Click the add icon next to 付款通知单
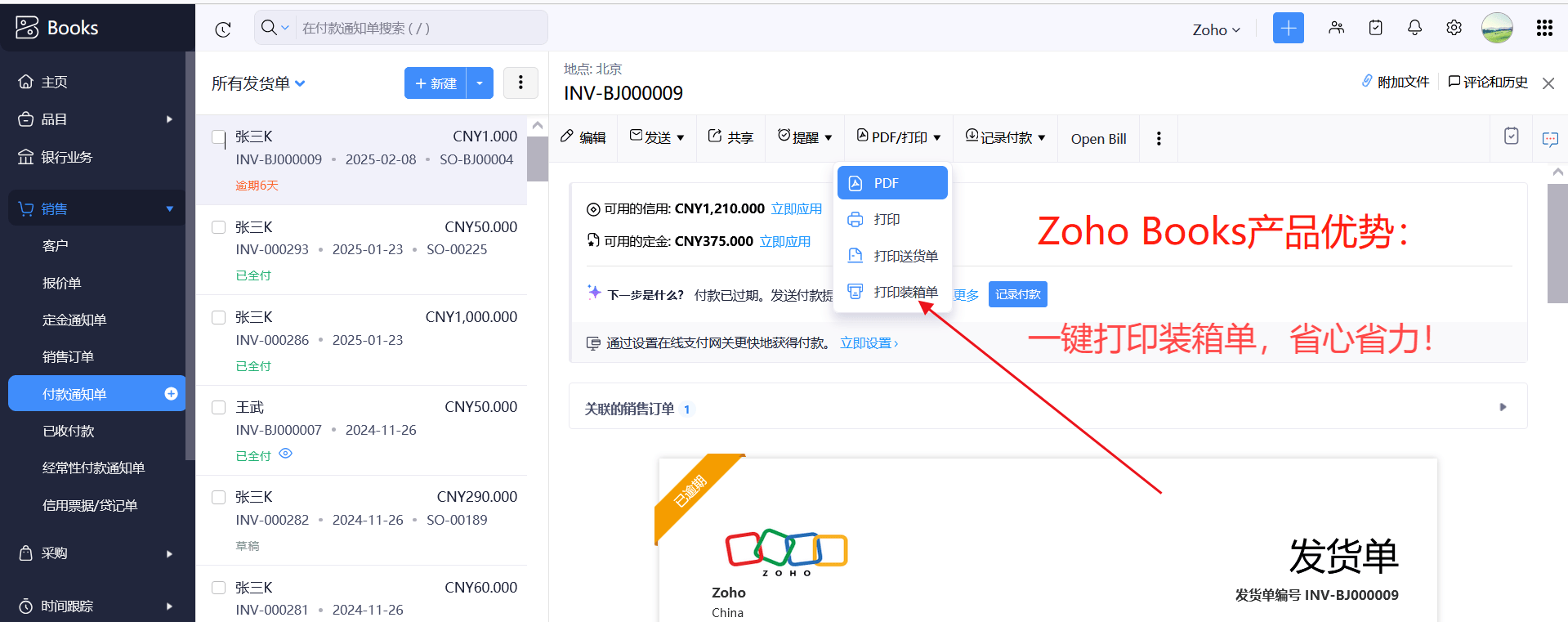The height and width of the screenshot is (622, 1568). (171, 394)
